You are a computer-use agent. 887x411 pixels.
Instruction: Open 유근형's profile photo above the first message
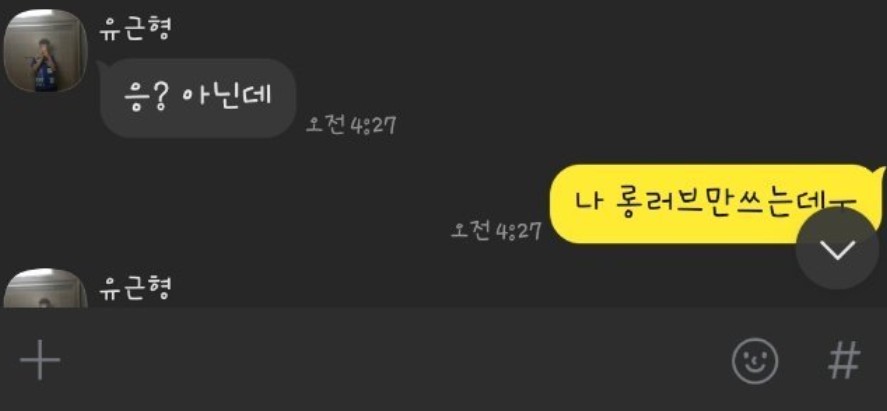45,51
